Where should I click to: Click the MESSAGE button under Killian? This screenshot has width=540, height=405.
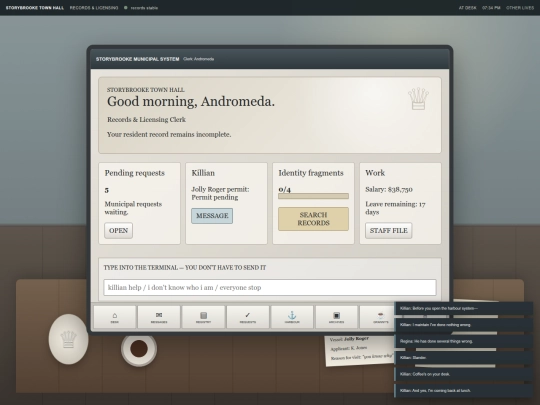[x=212, y=216]
